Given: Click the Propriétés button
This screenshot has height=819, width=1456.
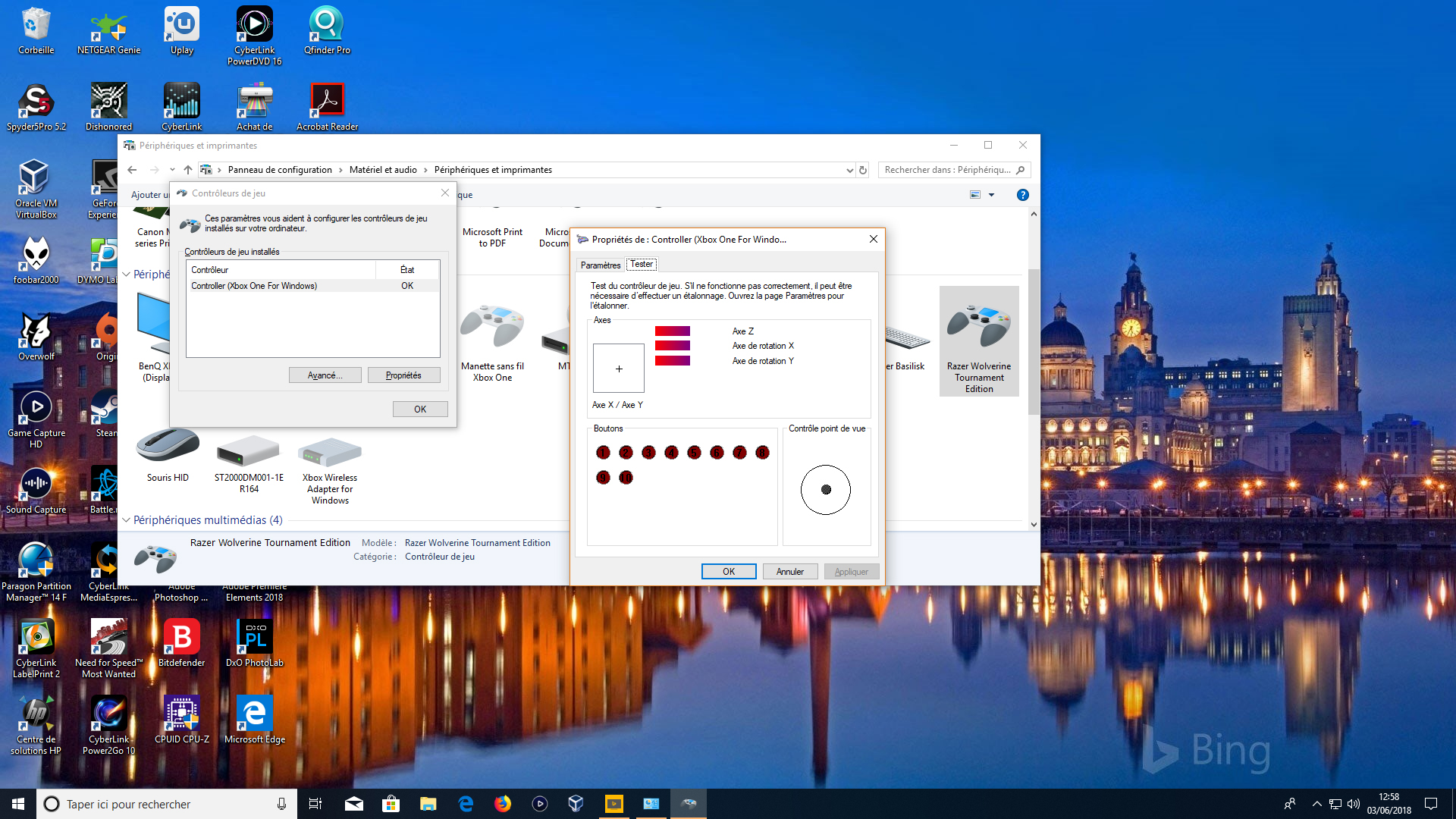Looking at the screenshot, I should click(x=403, y=375).
